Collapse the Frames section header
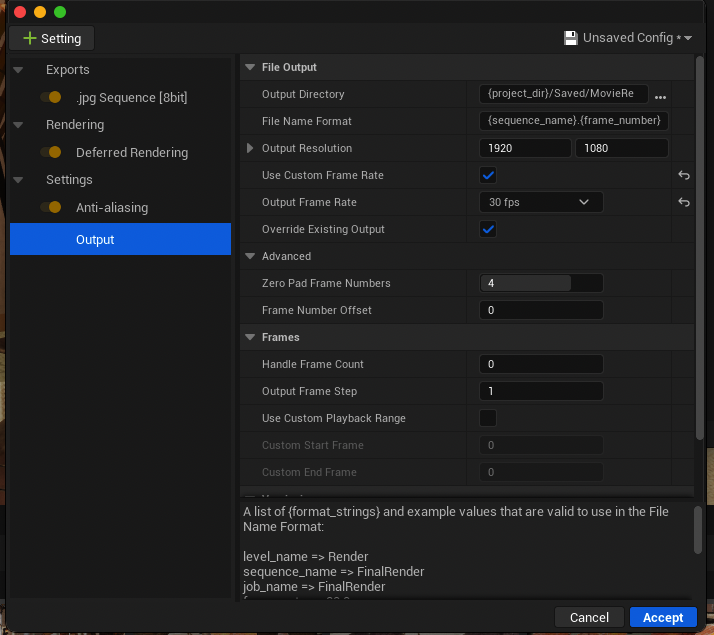The image size is (714, 635). tap(250, 338)
